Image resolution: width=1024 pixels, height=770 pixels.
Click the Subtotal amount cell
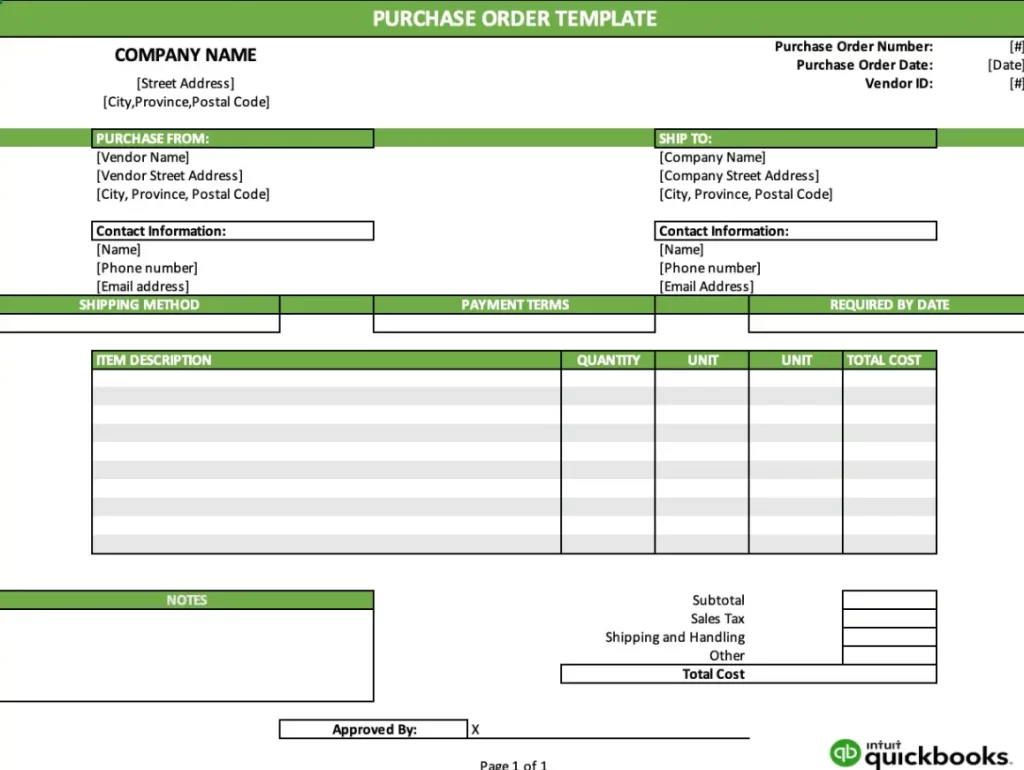888,600
